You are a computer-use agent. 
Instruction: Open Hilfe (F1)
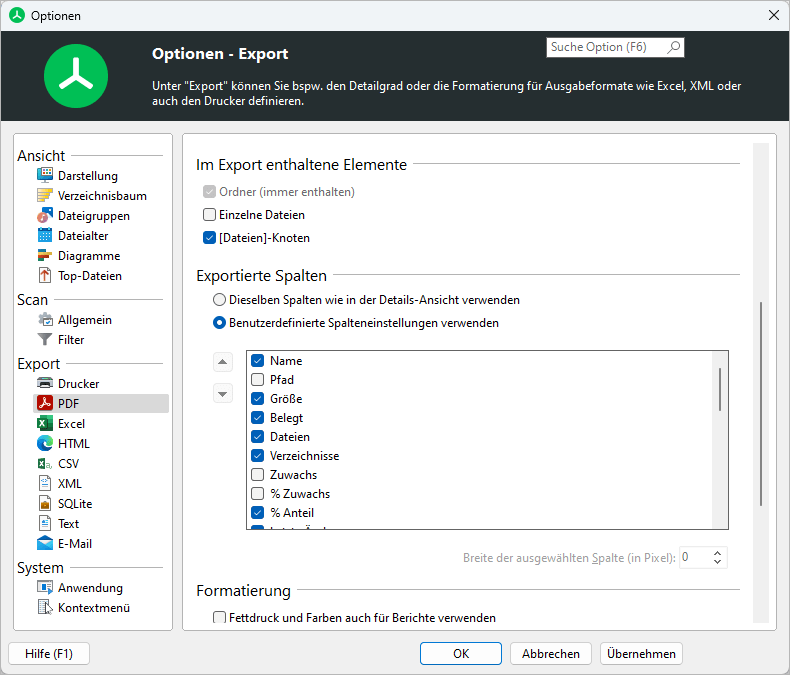pyautogui.click(x=49, y=654)
